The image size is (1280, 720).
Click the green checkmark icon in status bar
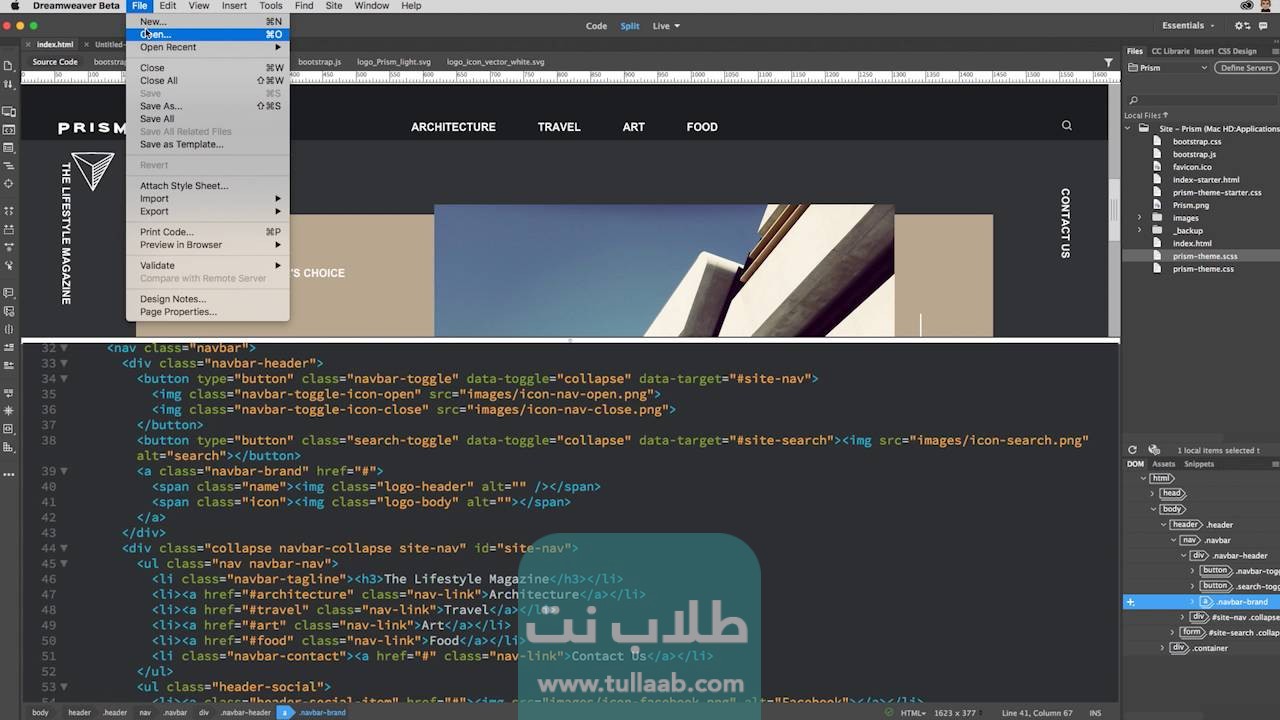pyautogui.click(x=888, y=713)
